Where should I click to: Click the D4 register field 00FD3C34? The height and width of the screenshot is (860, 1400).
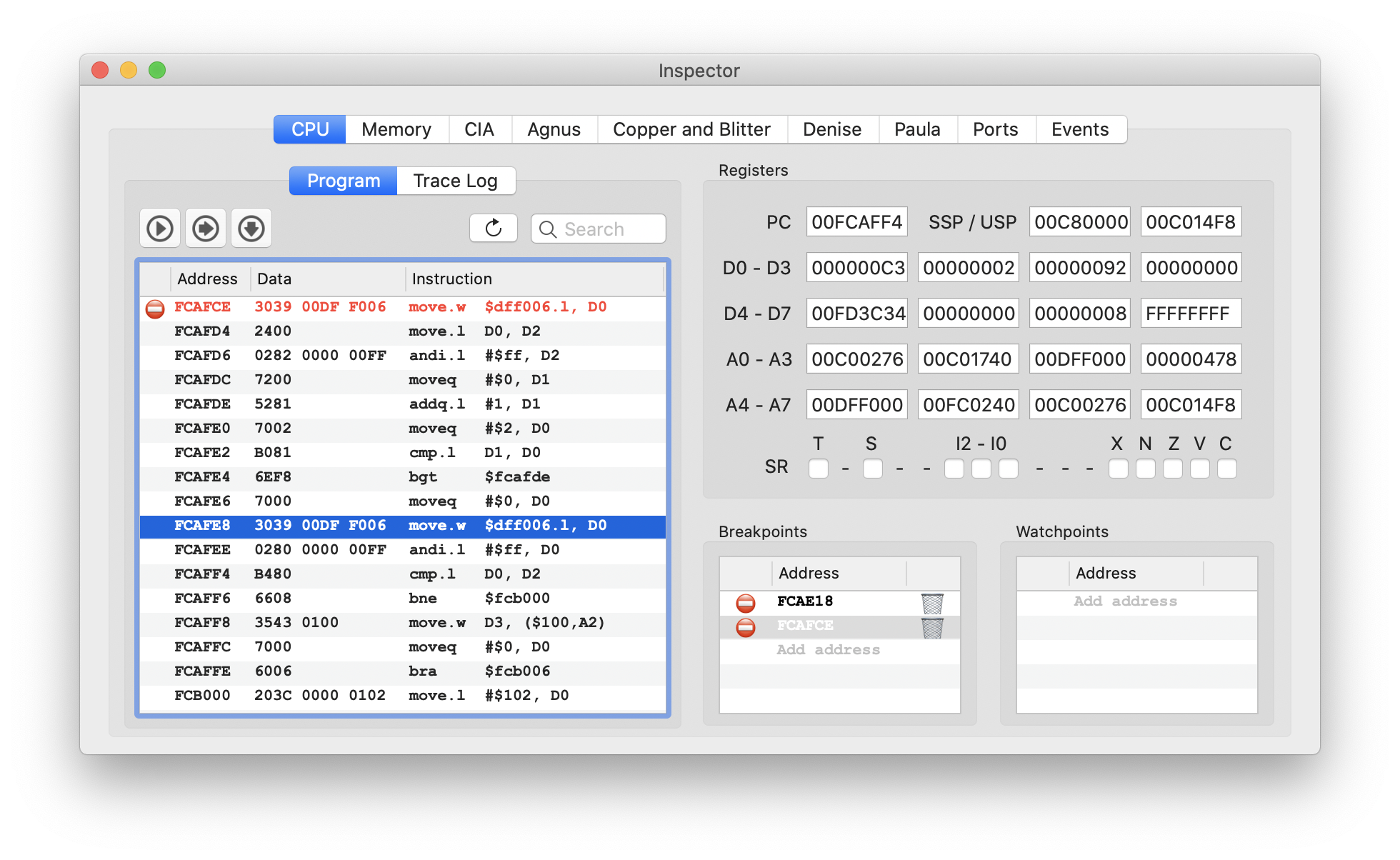(857, 314)
